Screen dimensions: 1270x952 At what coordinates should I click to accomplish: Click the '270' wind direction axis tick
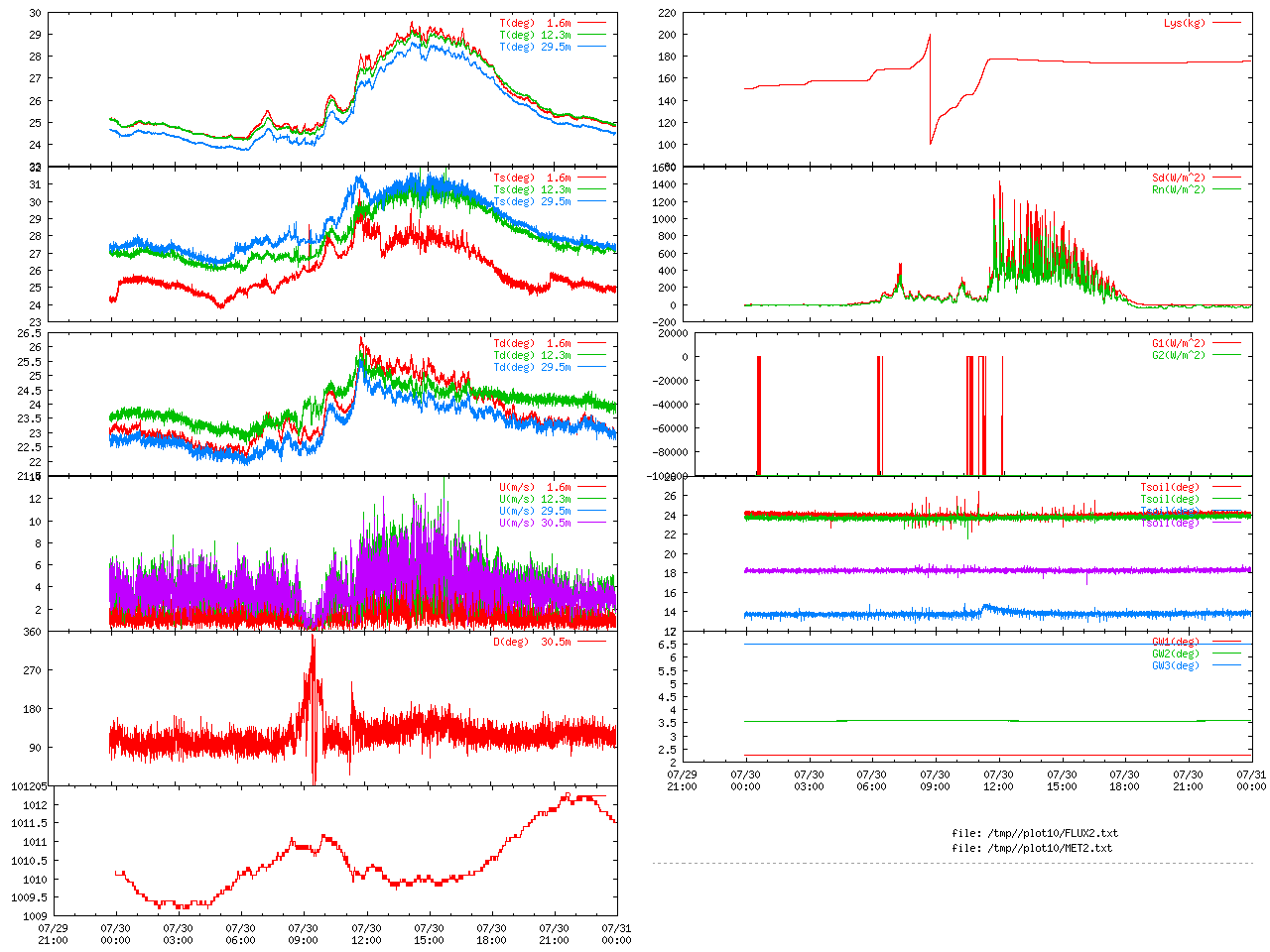(32, 670)
